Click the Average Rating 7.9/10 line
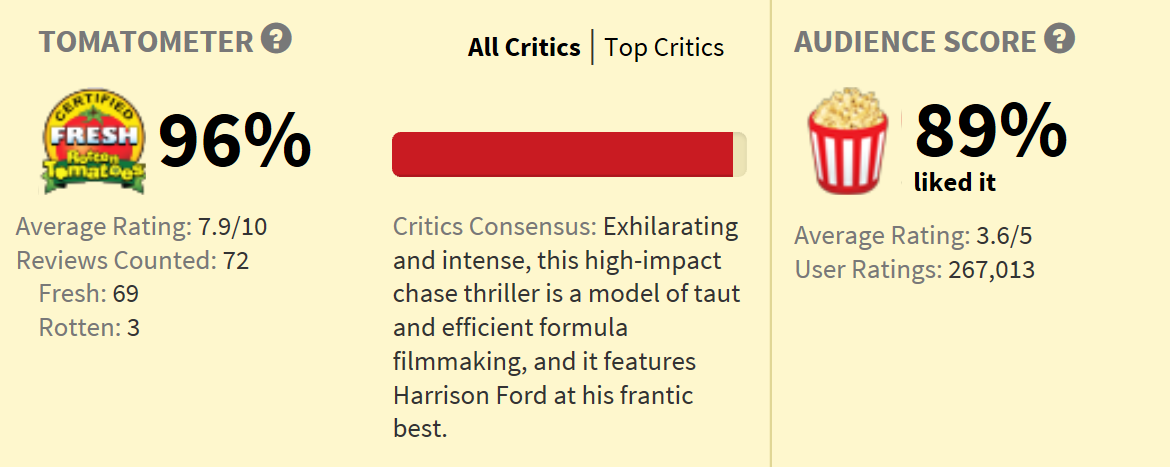The width and height of the screenshot is (1170, 470). point(141,226)
